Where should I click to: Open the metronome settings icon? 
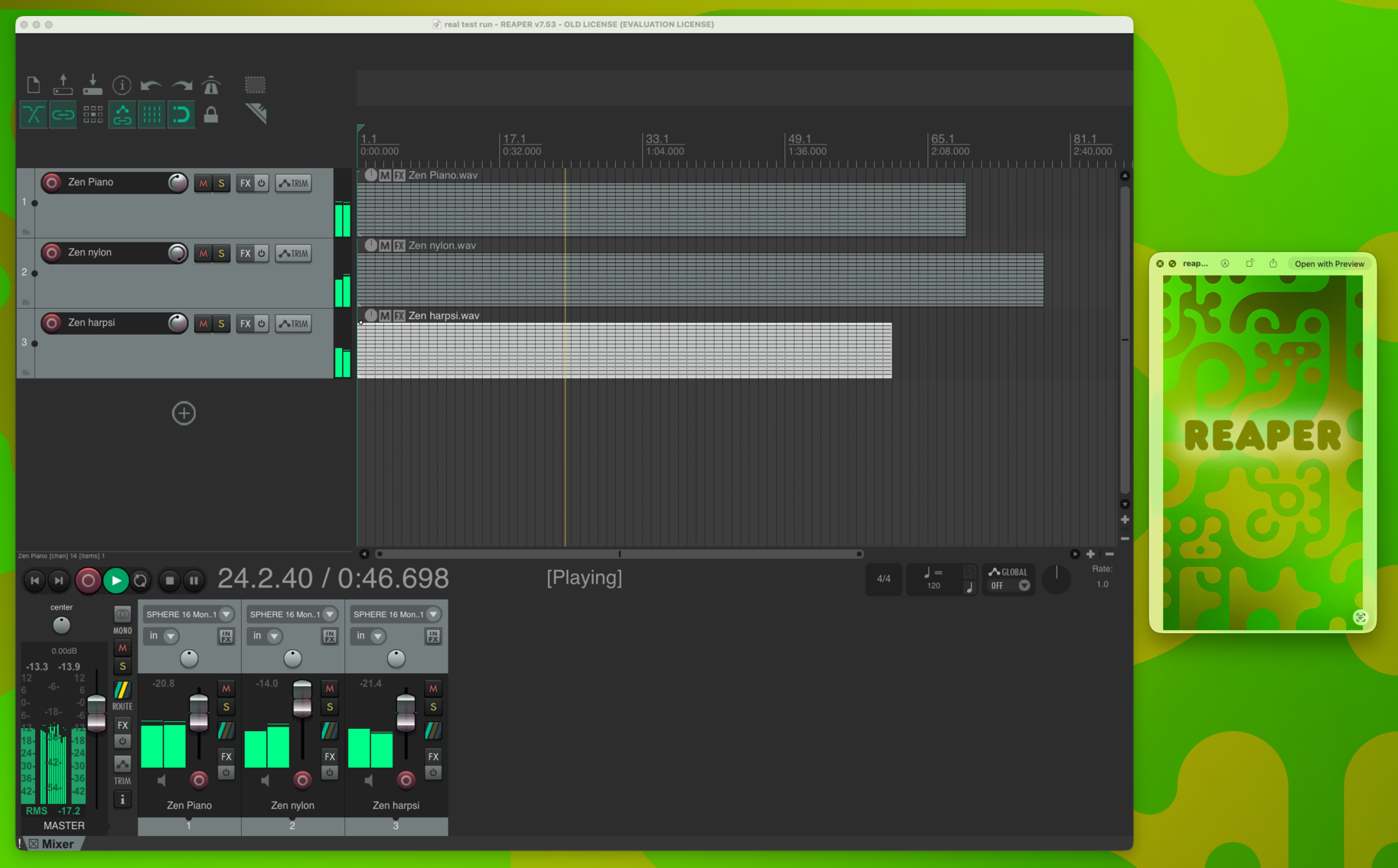tap(211, 84)
